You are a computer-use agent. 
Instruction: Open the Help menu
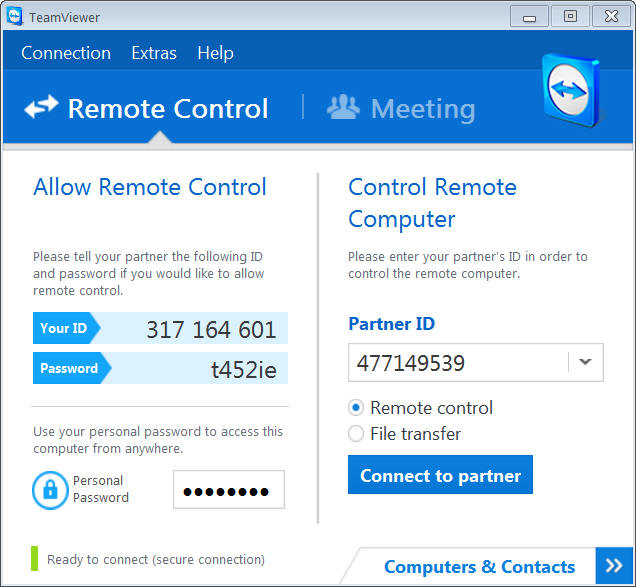coord(215,53)
